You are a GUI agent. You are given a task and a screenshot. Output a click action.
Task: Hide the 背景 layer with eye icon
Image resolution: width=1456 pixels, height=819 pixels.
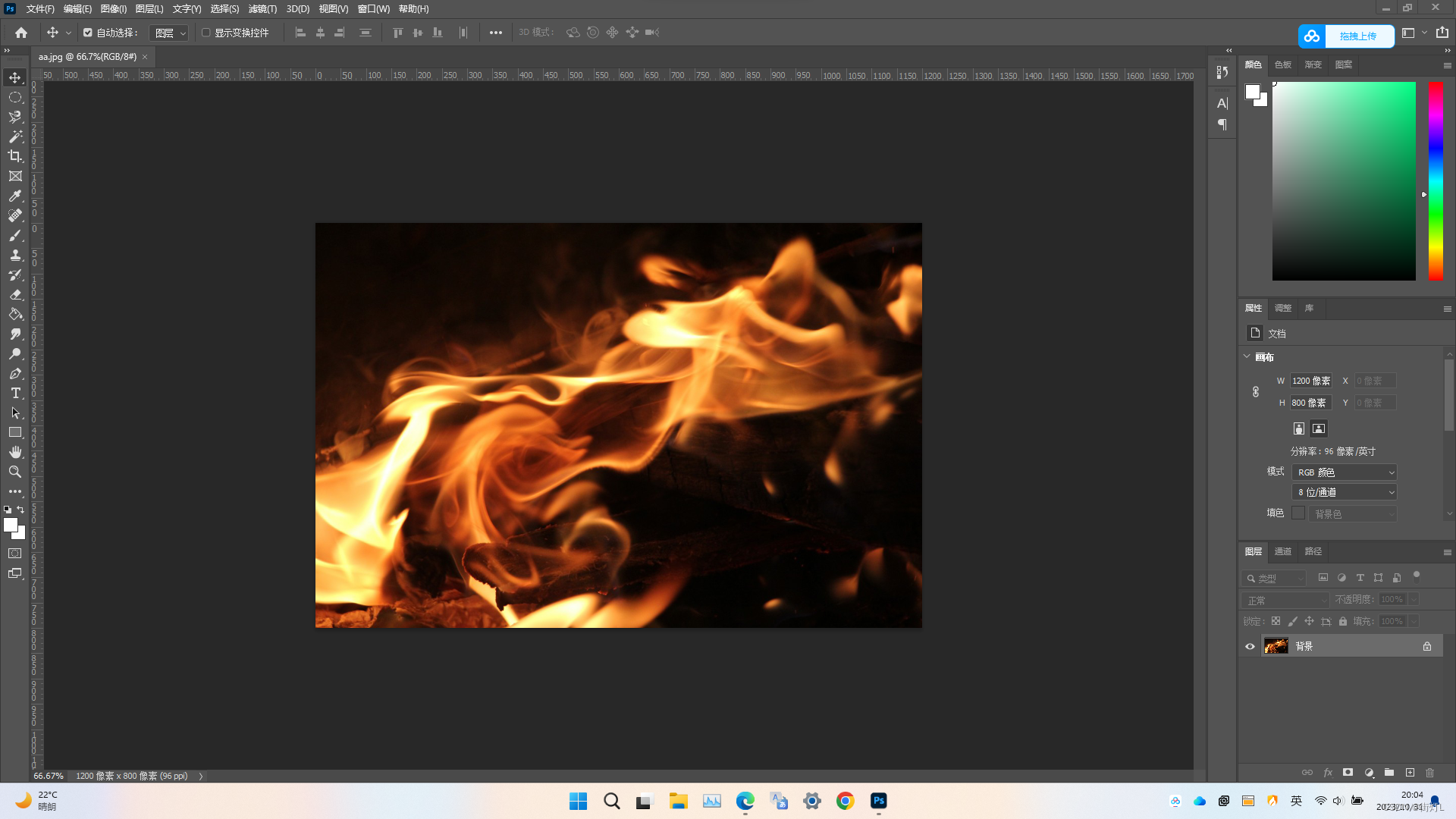pos(1250,646)
